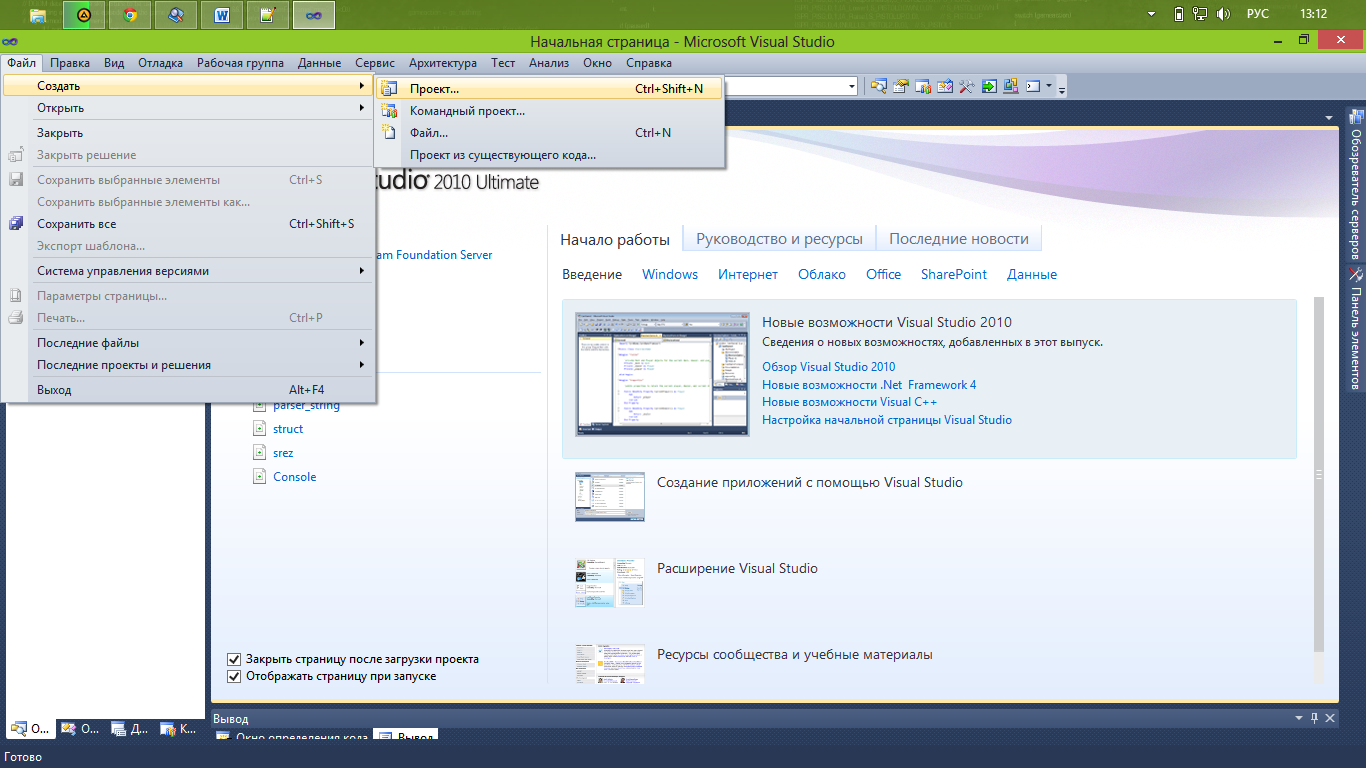Choose Закрыть in the Файл menu

point(189,132)
